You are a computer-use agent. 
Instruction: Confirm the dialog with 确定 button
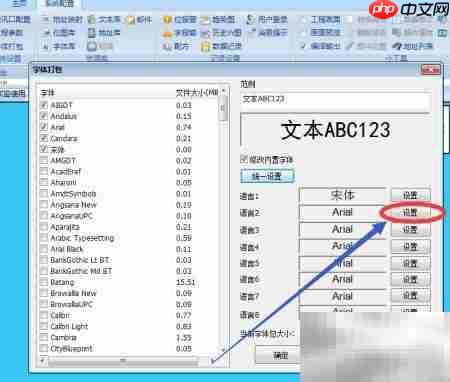tap(278, 356)
